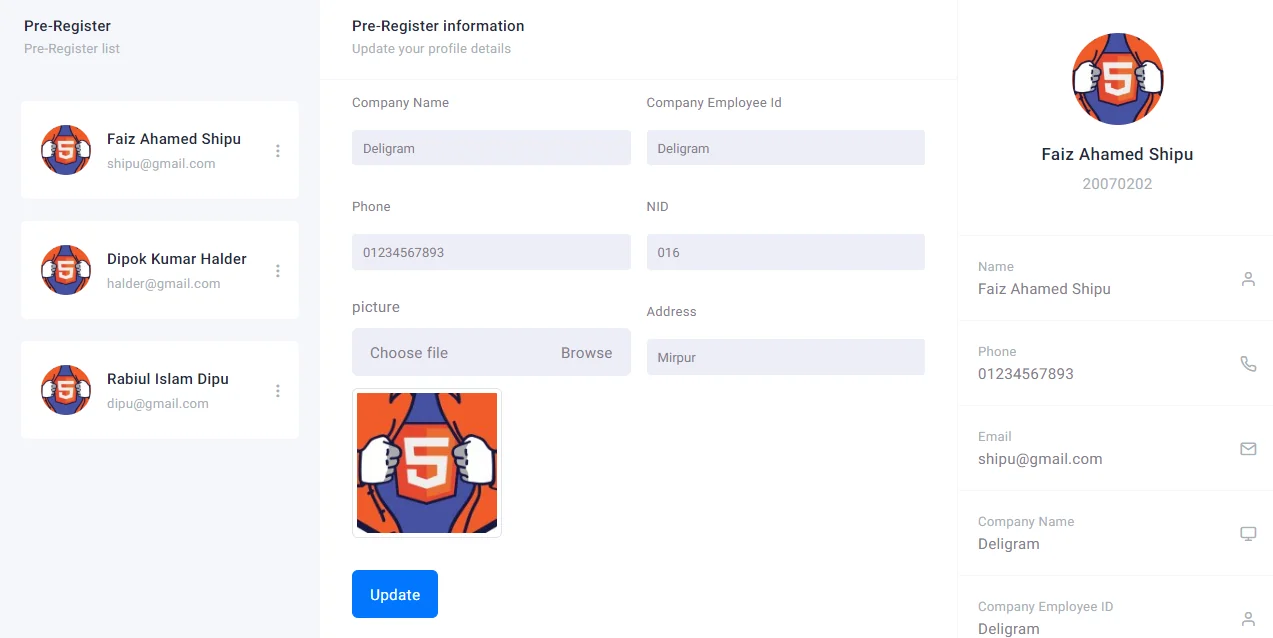Screen dimensions: 1273x638
Task: Click person icon beside Company Employee ID
Action: tap(1248, 619)
